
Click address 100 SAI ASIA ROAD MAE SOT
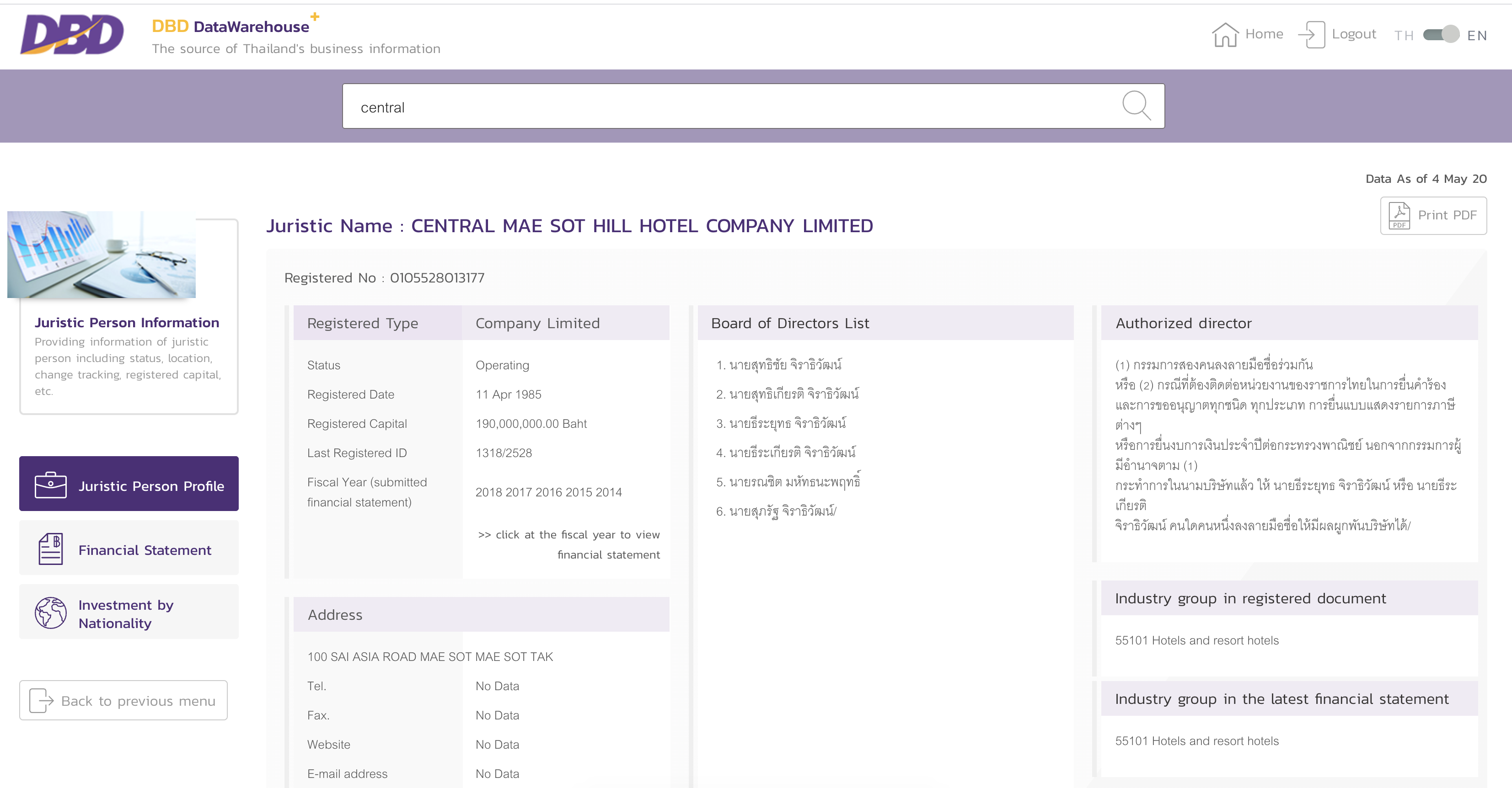[x=429, y=656]
